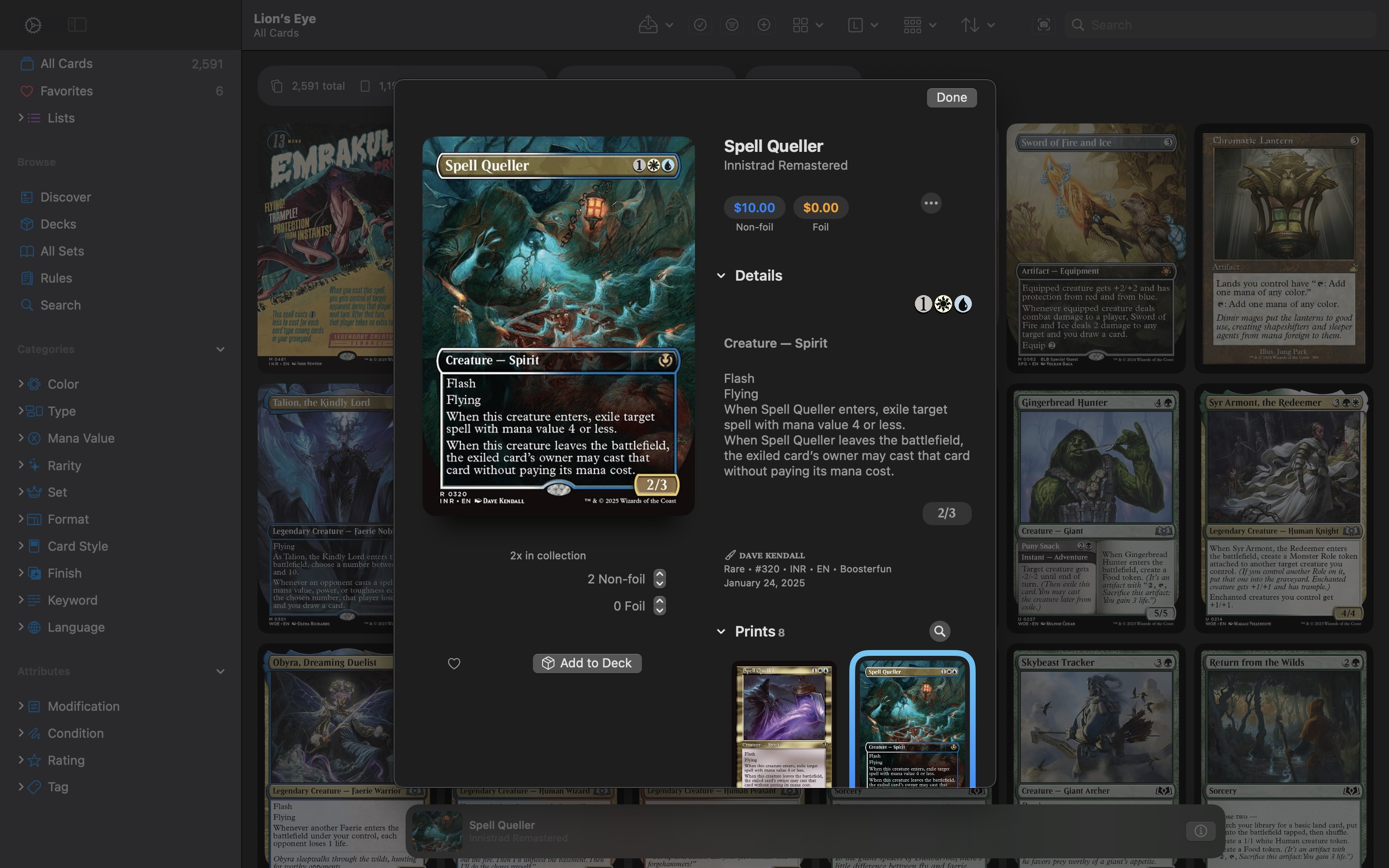Image resolution: width=1389 pixels, height=868 pixels.
Task: Select All Cards in sidebar
Action: tap(121, 64)
